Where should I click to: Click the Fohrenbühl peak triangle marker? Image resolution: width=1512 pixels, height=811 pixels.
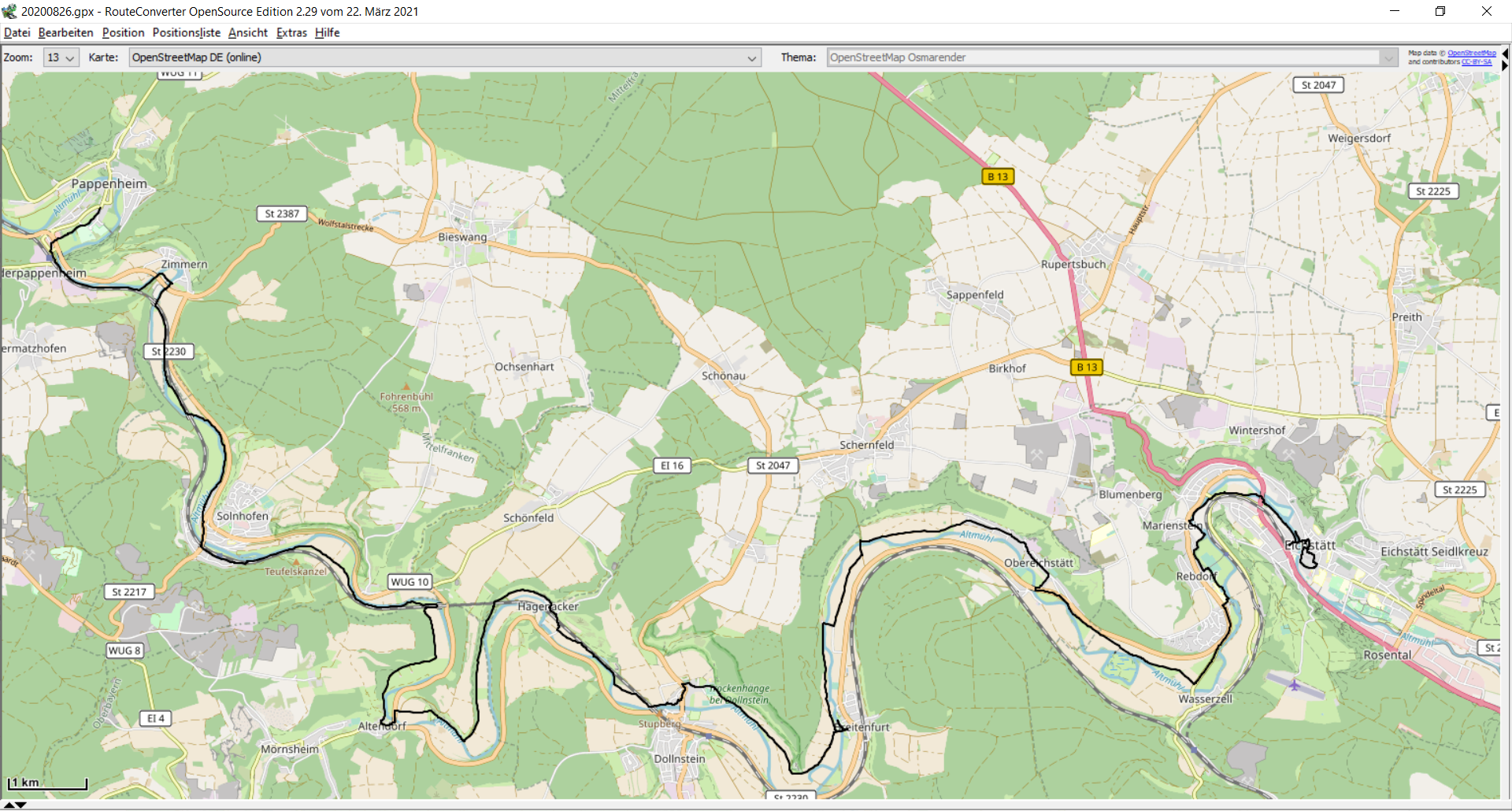[x=406, y=387]
